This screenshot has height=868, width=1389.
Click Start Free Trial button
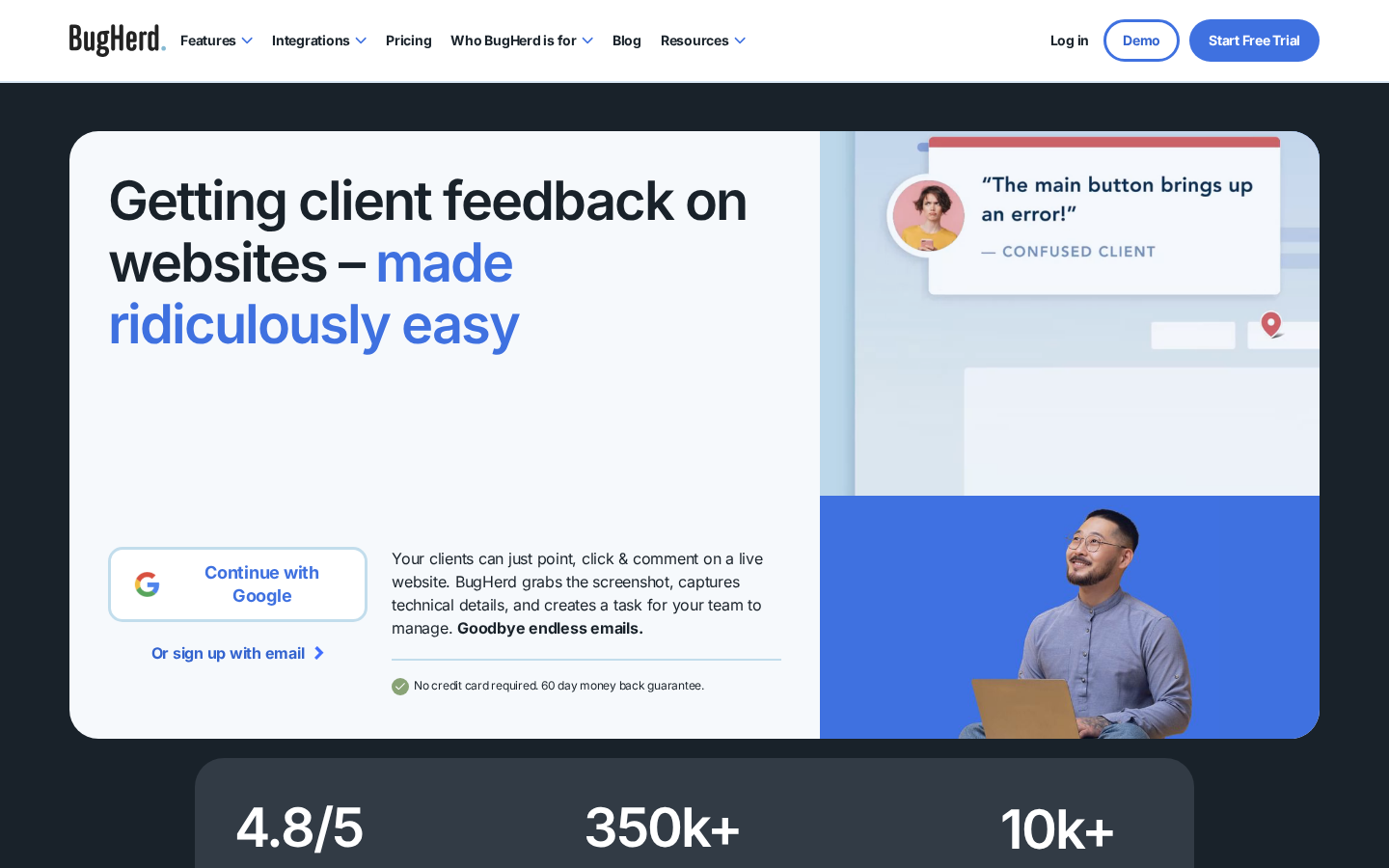[1254, 41]
